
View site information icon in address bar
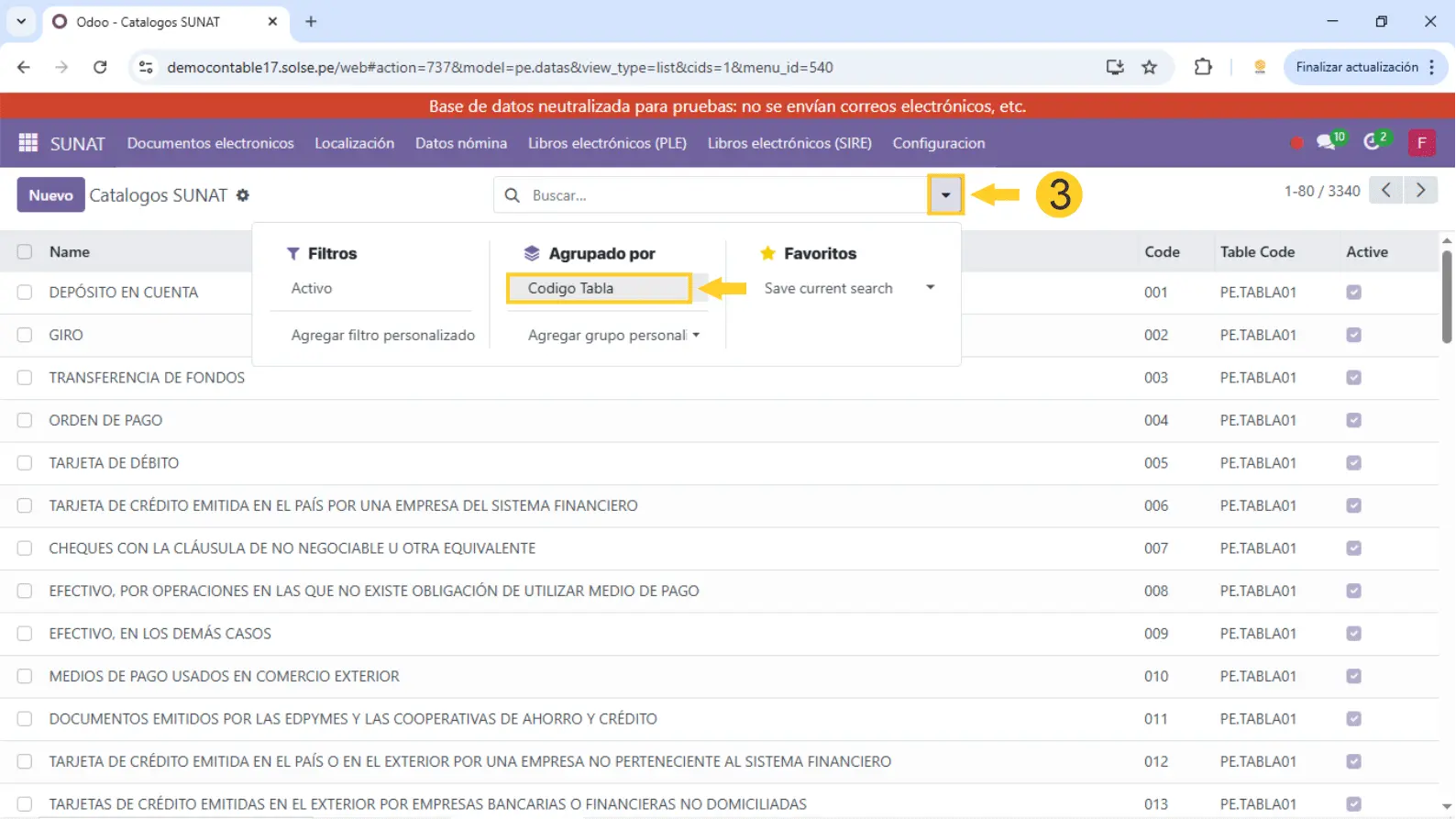(145, 67)
